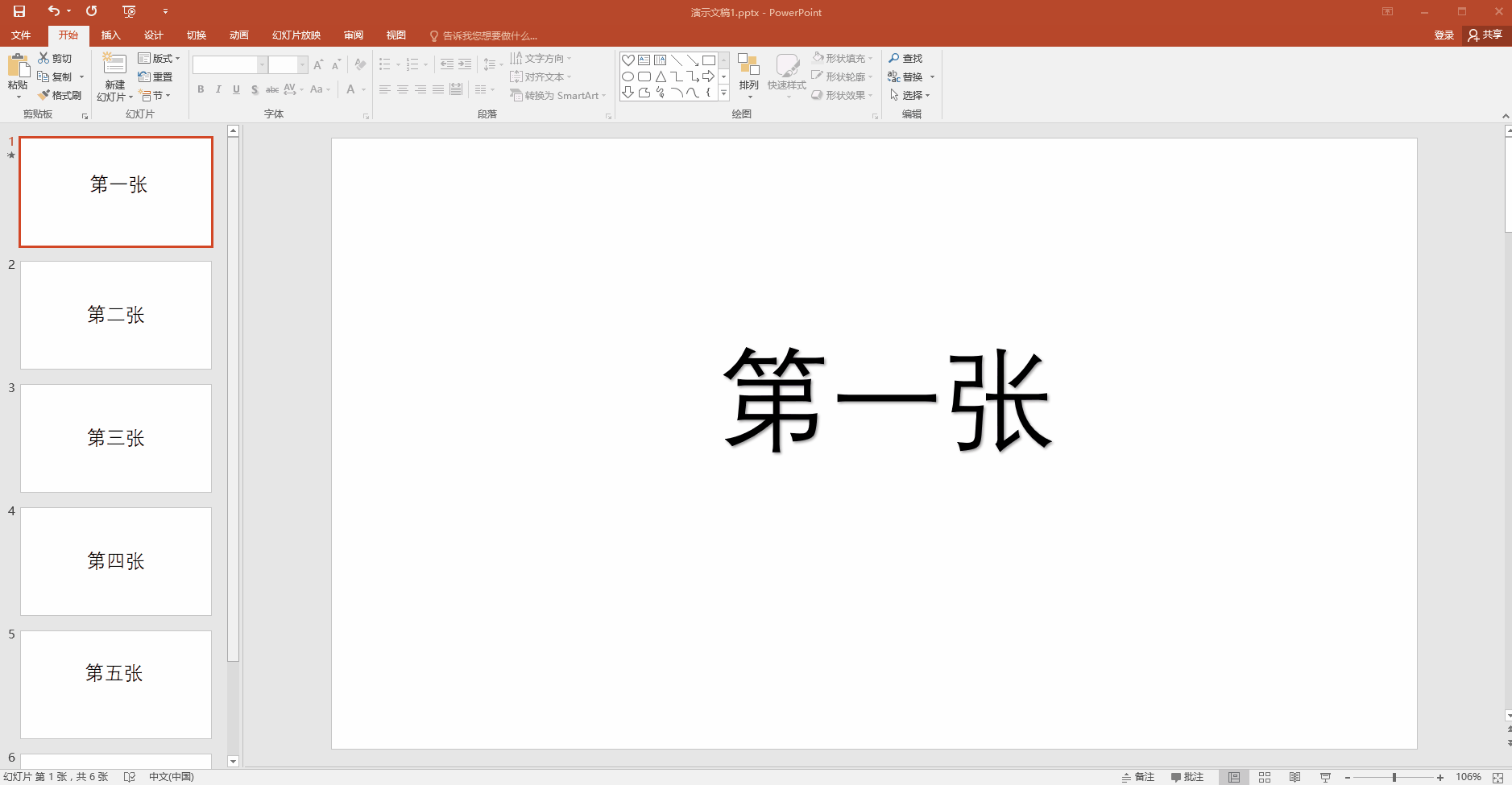Toggle text shadow
Viewport: 1512px width, 785px height.
tap(255, 89)
